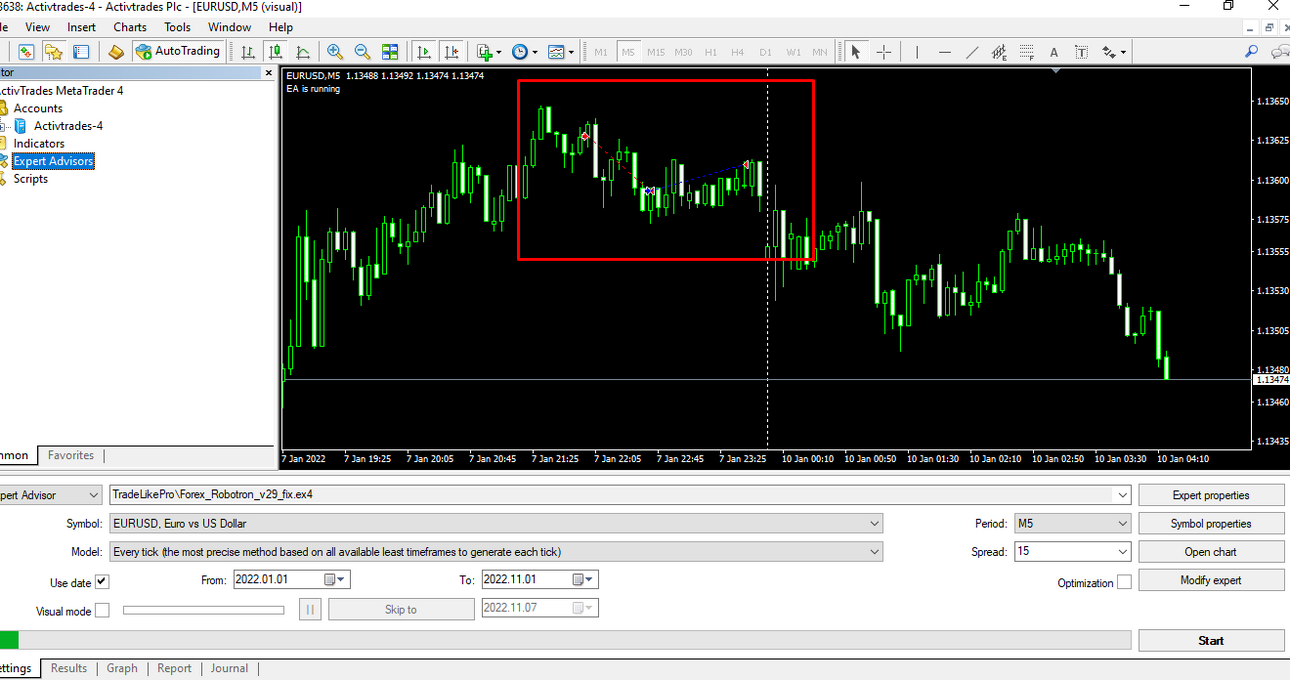Image resolution: width=1290 pixels, height=680 pixels.
Task: Open the indicators list dropdown
Action: 489,52
